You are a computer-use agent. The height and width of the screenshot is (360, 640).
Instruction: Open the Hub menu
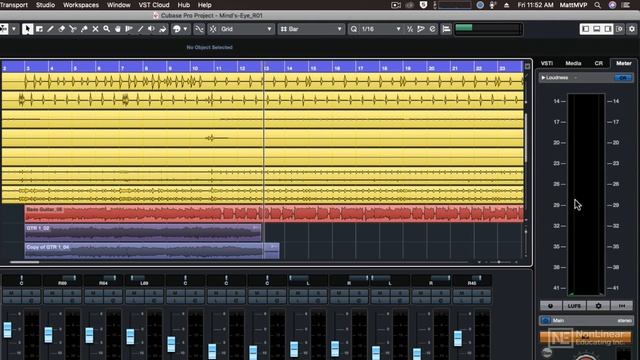[184, 5]
